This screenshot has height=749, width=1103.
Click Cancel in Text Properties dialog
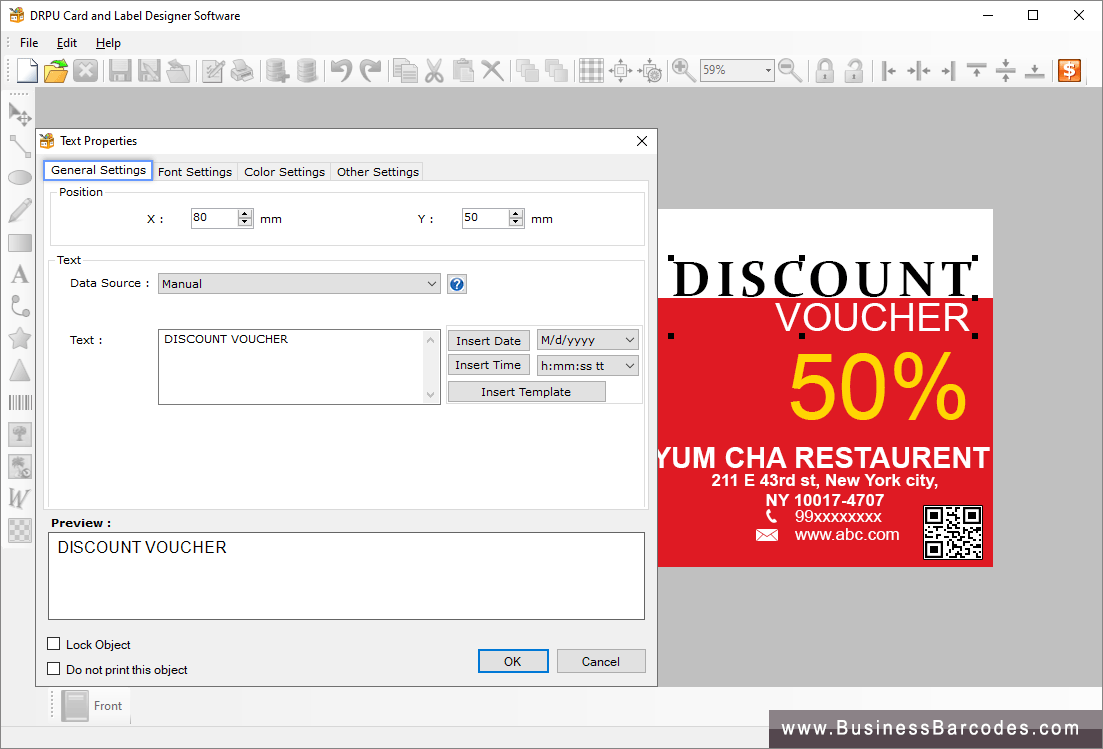[601, 661]
